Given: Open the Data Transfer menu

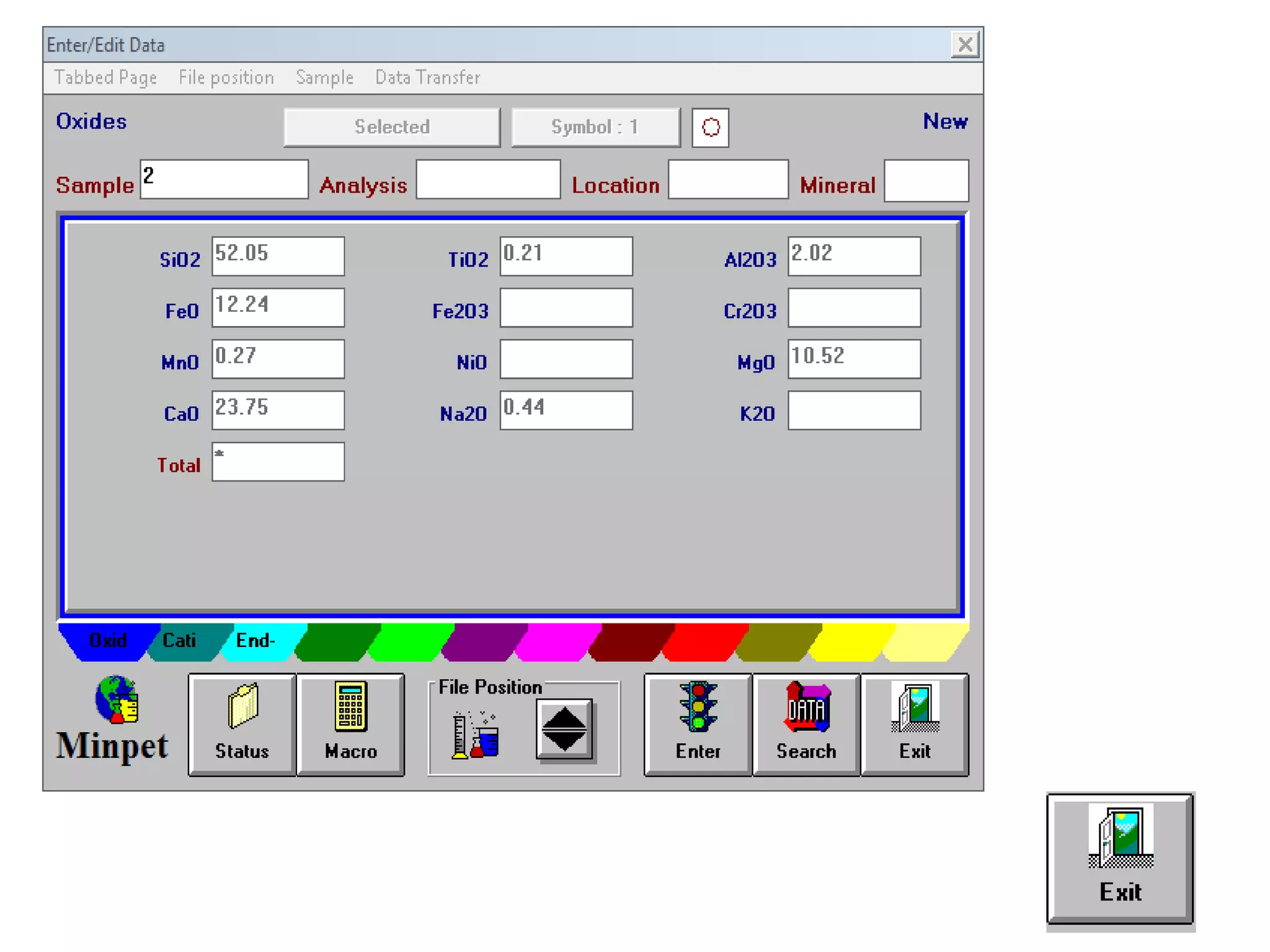Looking at the screenshot, I should click(427, 77).
